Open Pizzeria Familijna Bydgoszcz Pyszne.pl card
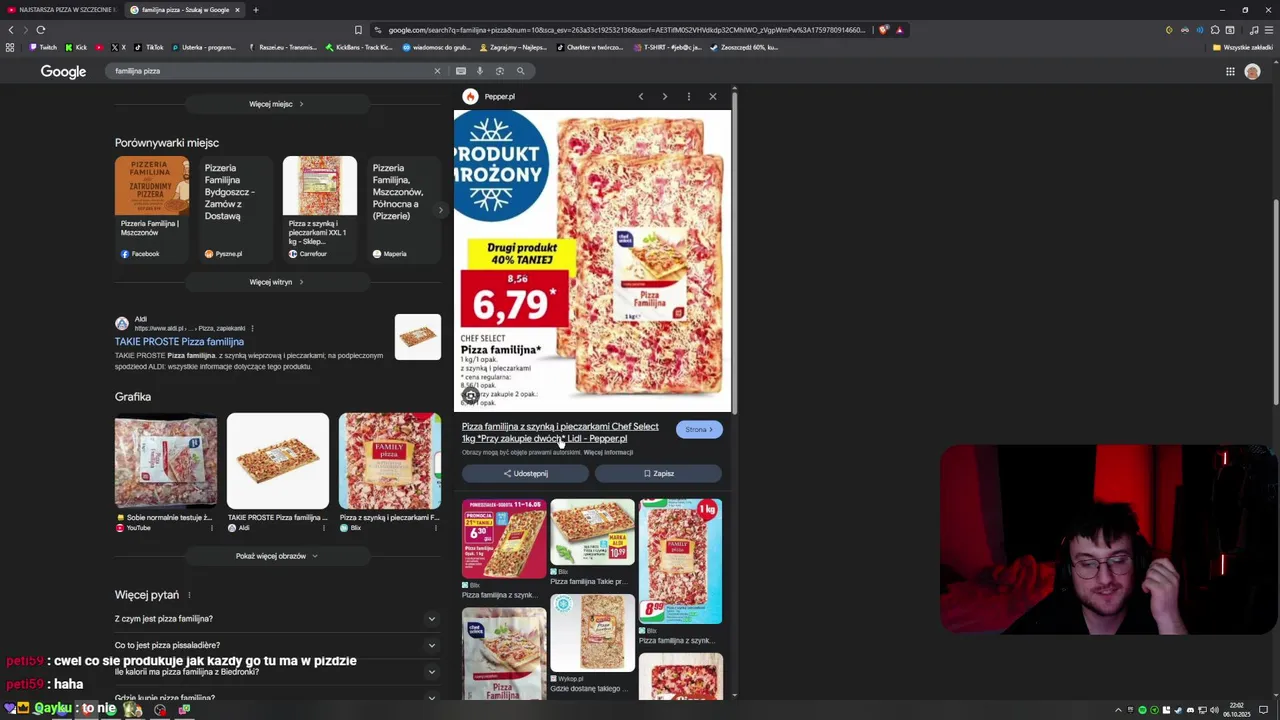The width and height of the screenshot is (1280, 720). [235, 209]
